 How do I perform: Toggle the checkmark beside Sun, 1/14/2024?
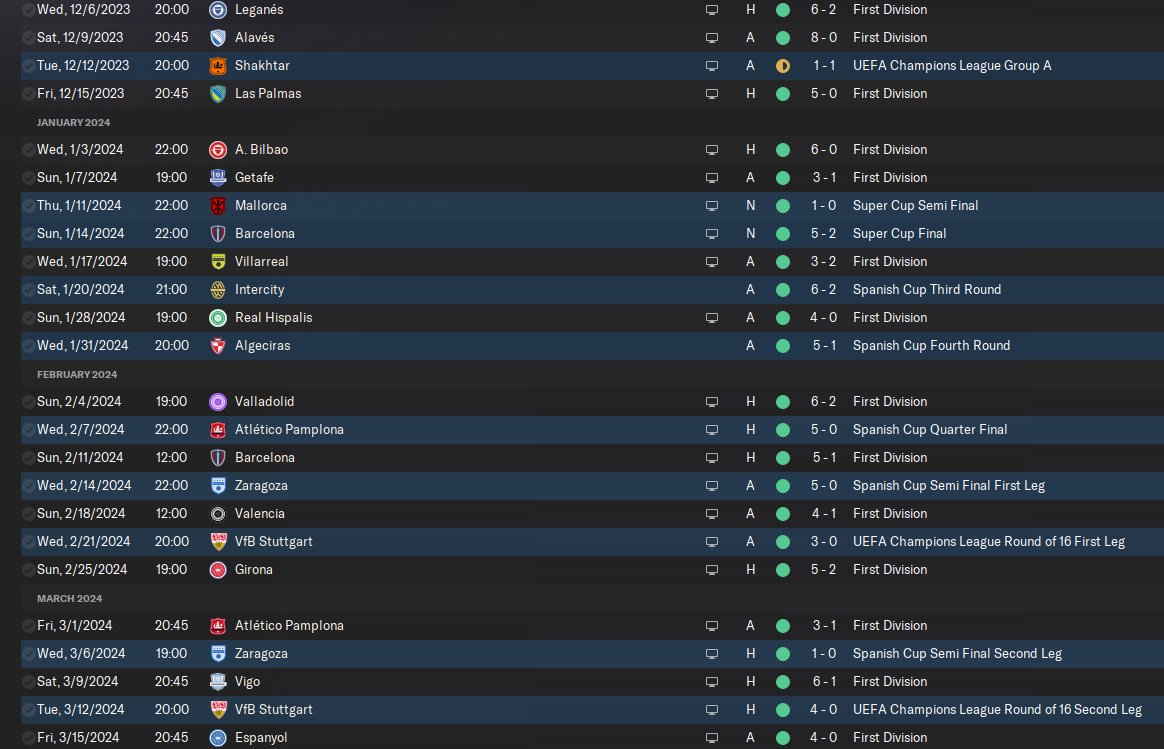pyautogui.click(x=28, y=233)
